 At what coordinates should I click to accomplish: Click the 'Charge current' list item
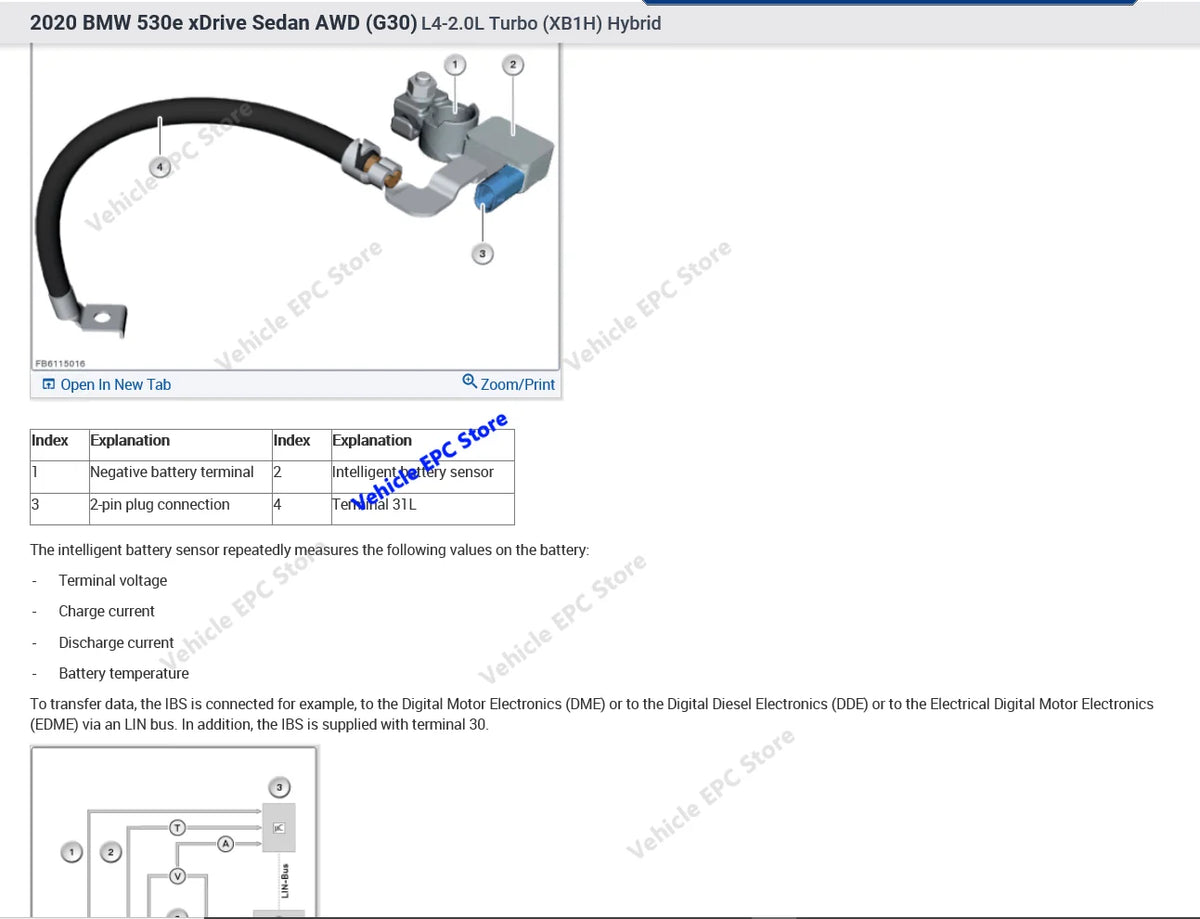coord(107,612)
